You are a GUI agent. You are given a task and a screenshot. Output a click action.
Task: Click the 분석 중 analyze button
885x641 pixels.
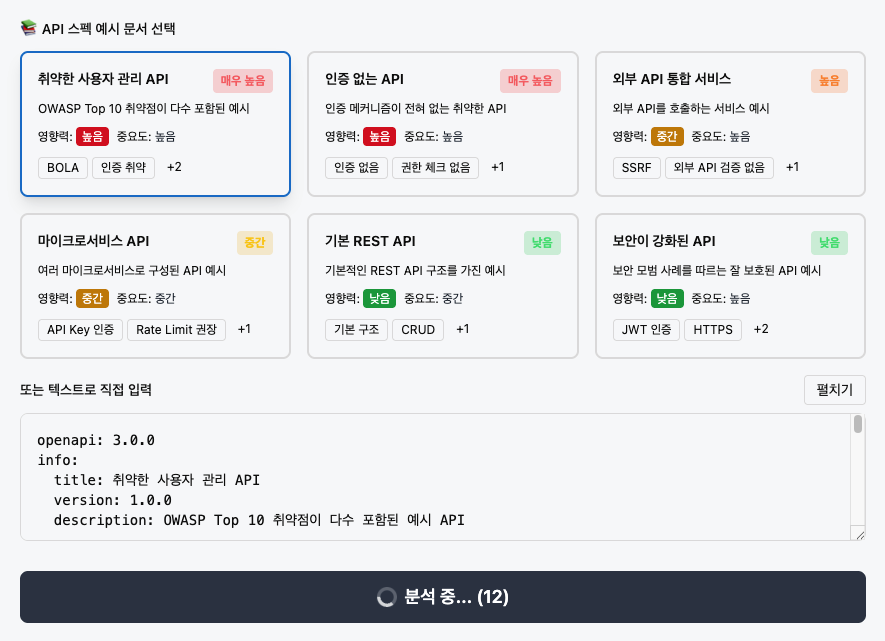[443, 597]
